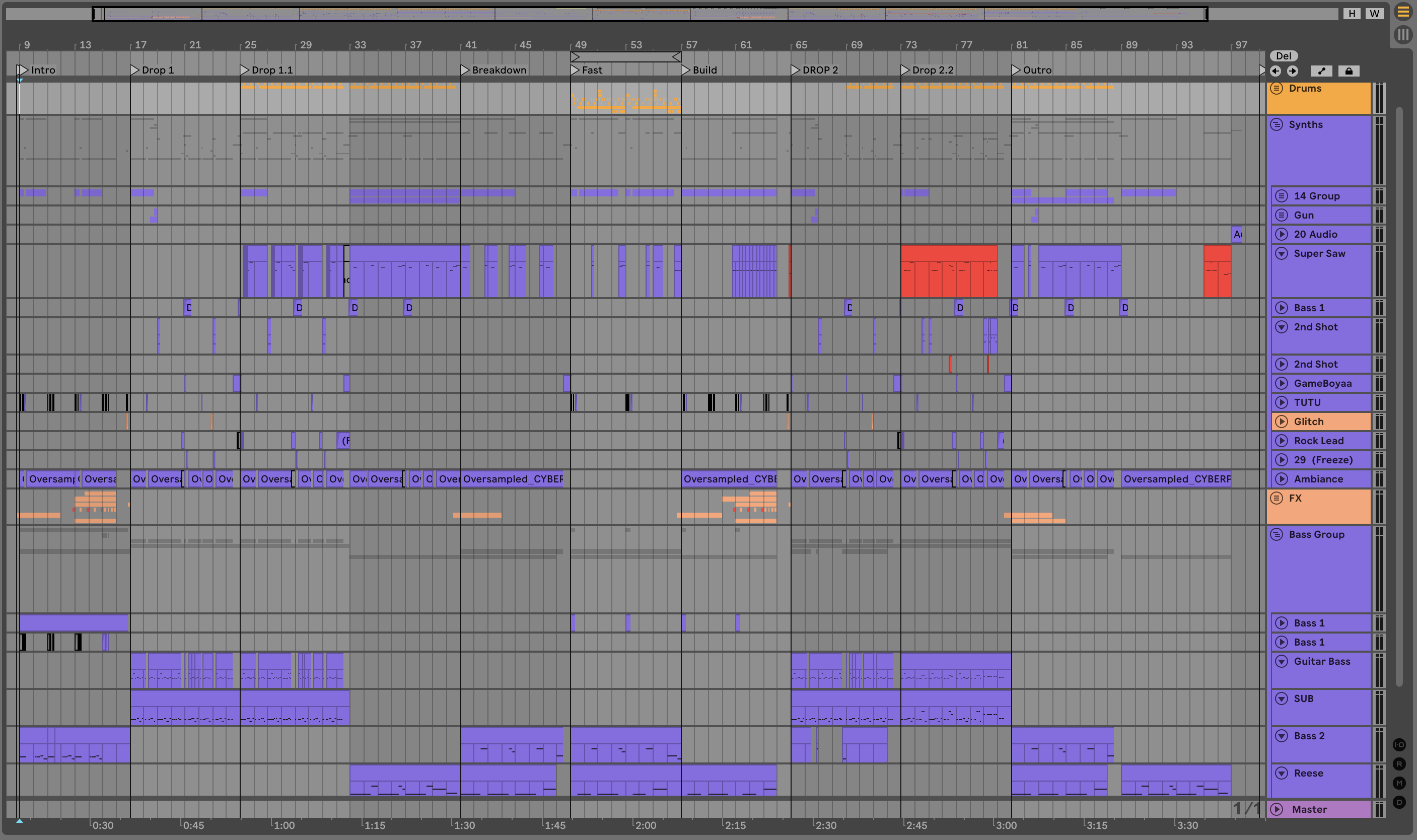
Task: Click the H optimize height button
Action: pos(1352,14)
